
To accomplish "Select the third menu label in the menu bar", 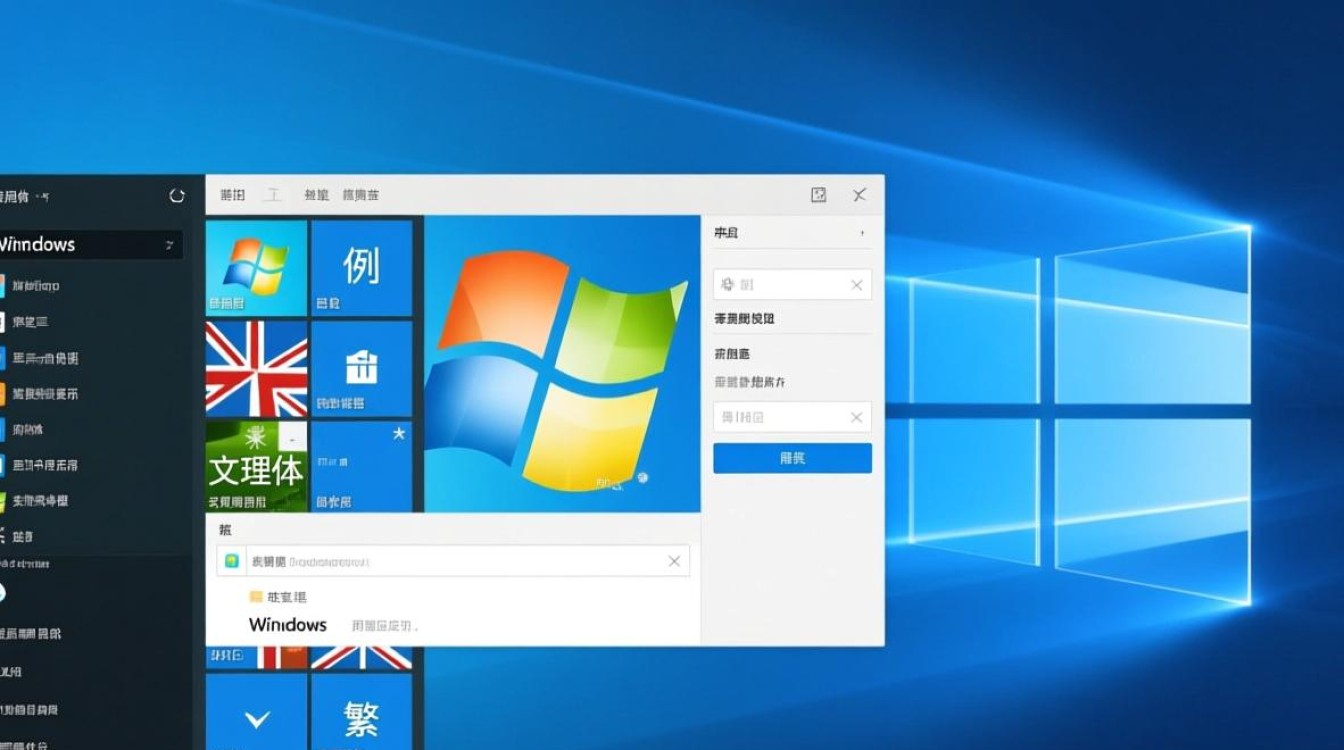I will 316,195.
